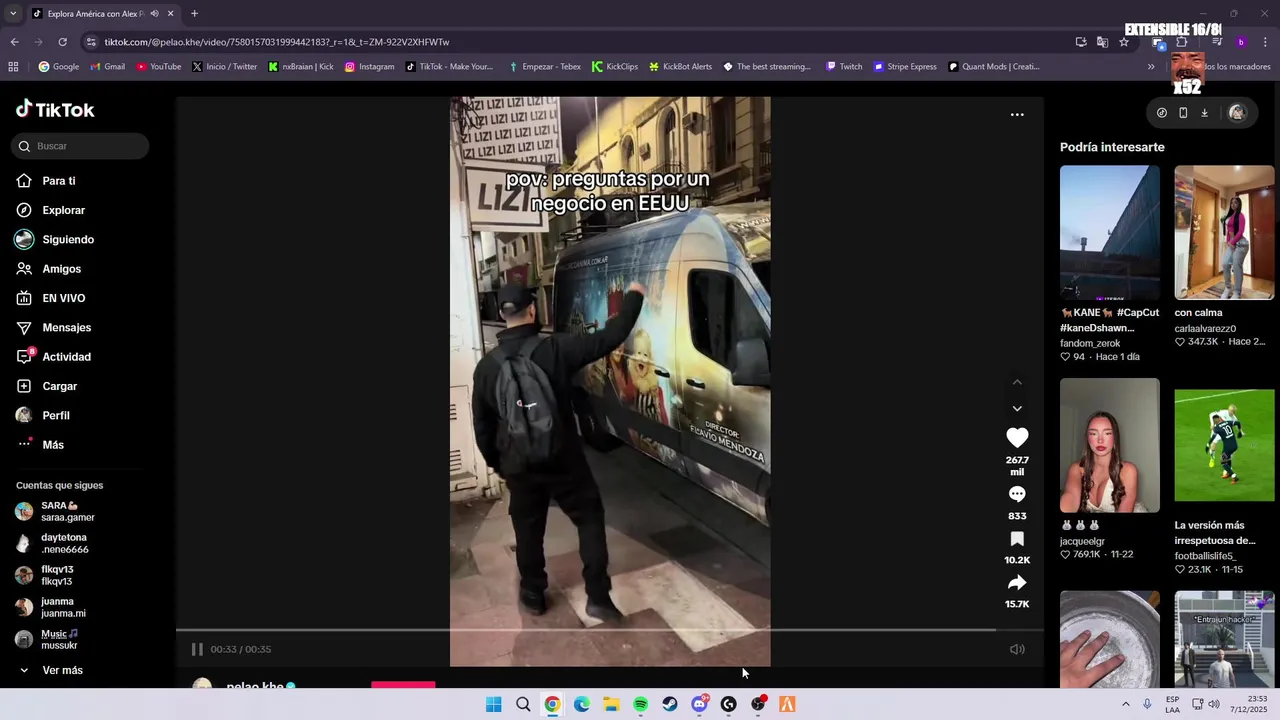Open the Para ti feed

46,181
